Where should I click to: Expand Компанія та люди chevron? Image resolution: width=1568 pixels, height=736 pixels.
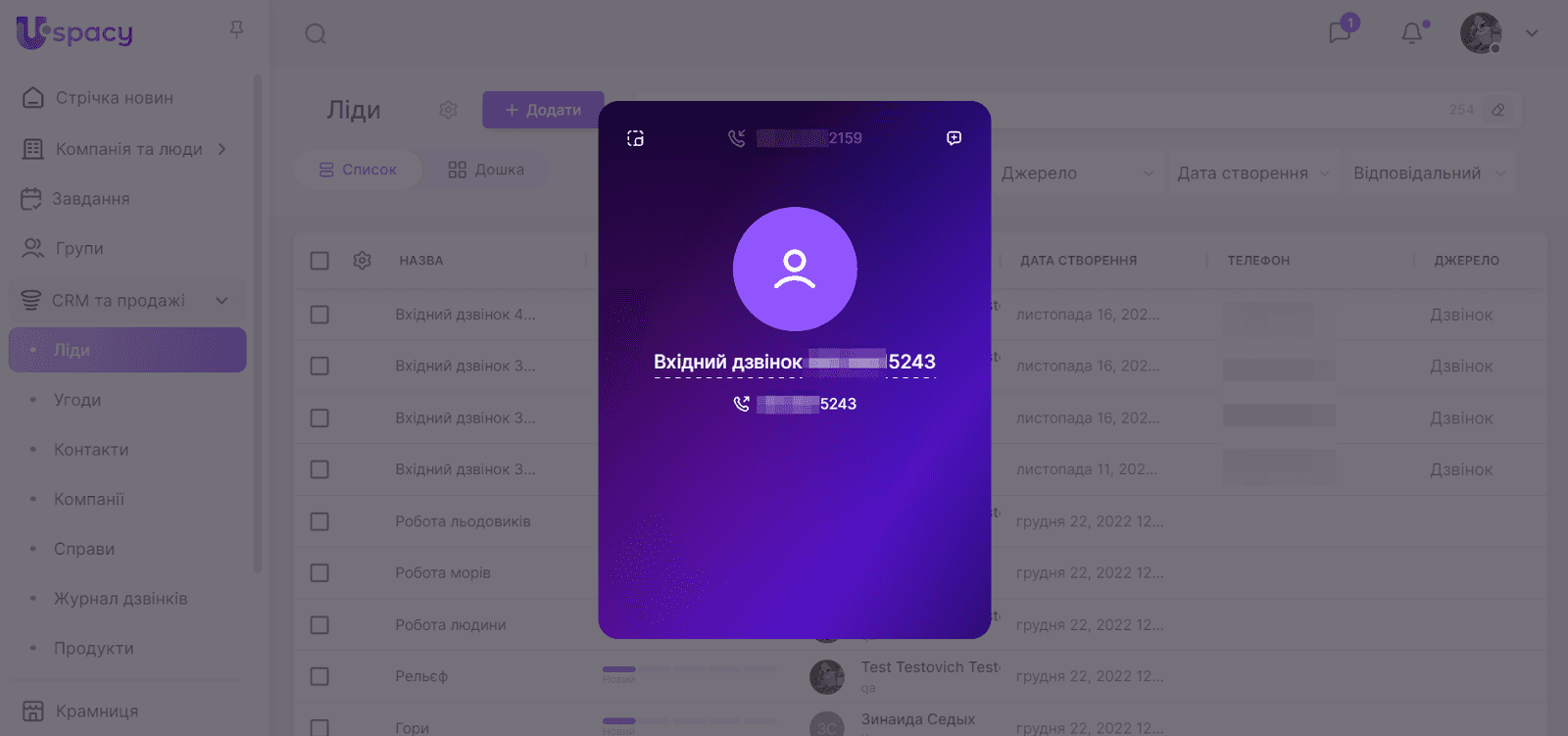(222, 149)
